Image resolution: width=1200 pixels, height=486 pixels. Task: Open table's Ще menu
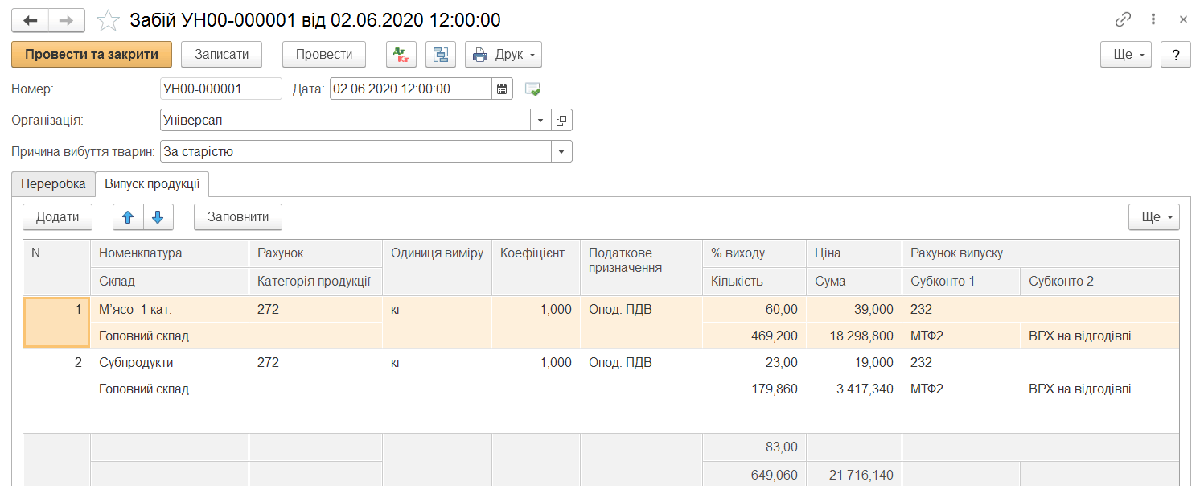[x=1153, y=216]
